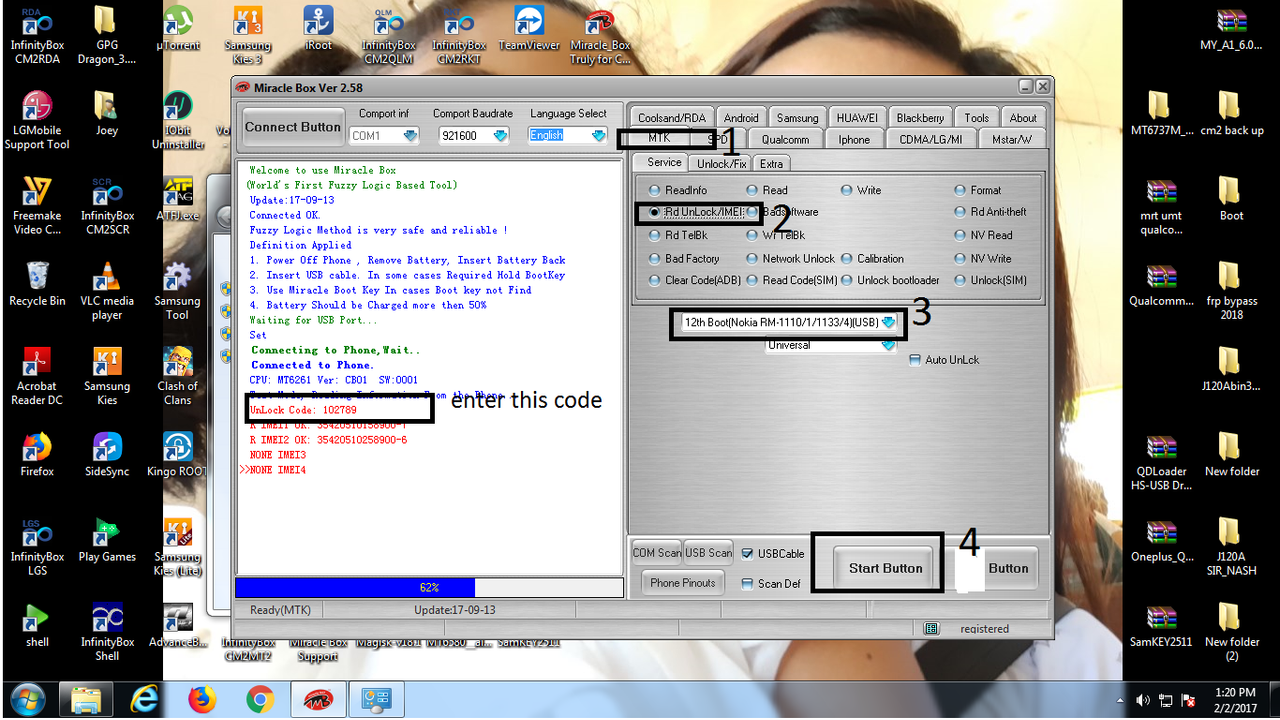The height and width of the screenshot is (720, 1280).
Task: Select the Clear Code(ADB) radio option
Action: click(655, 280)
